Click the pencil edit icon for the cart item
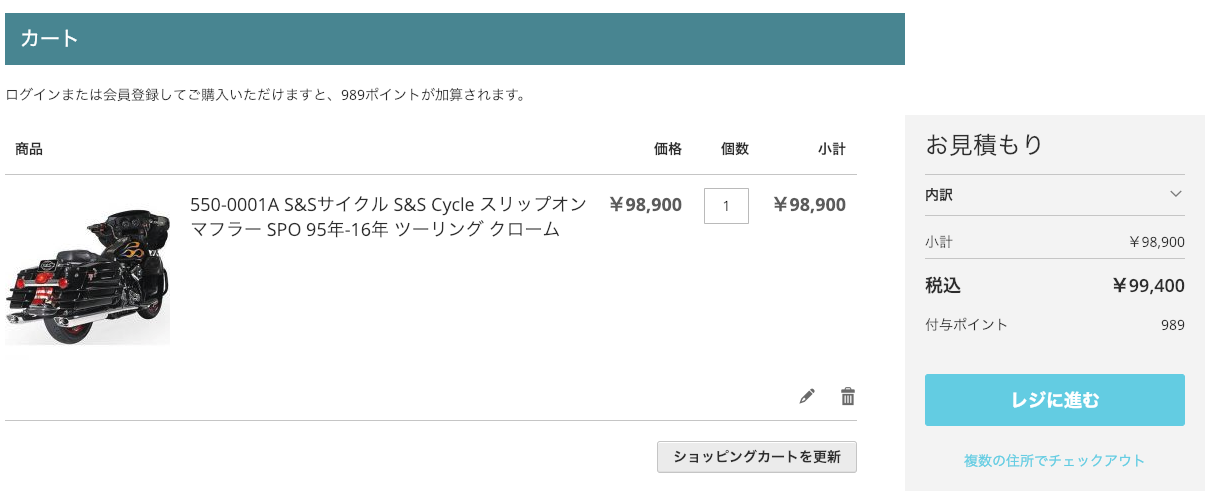The image size is (1215, 491). [x=807, y=396]
